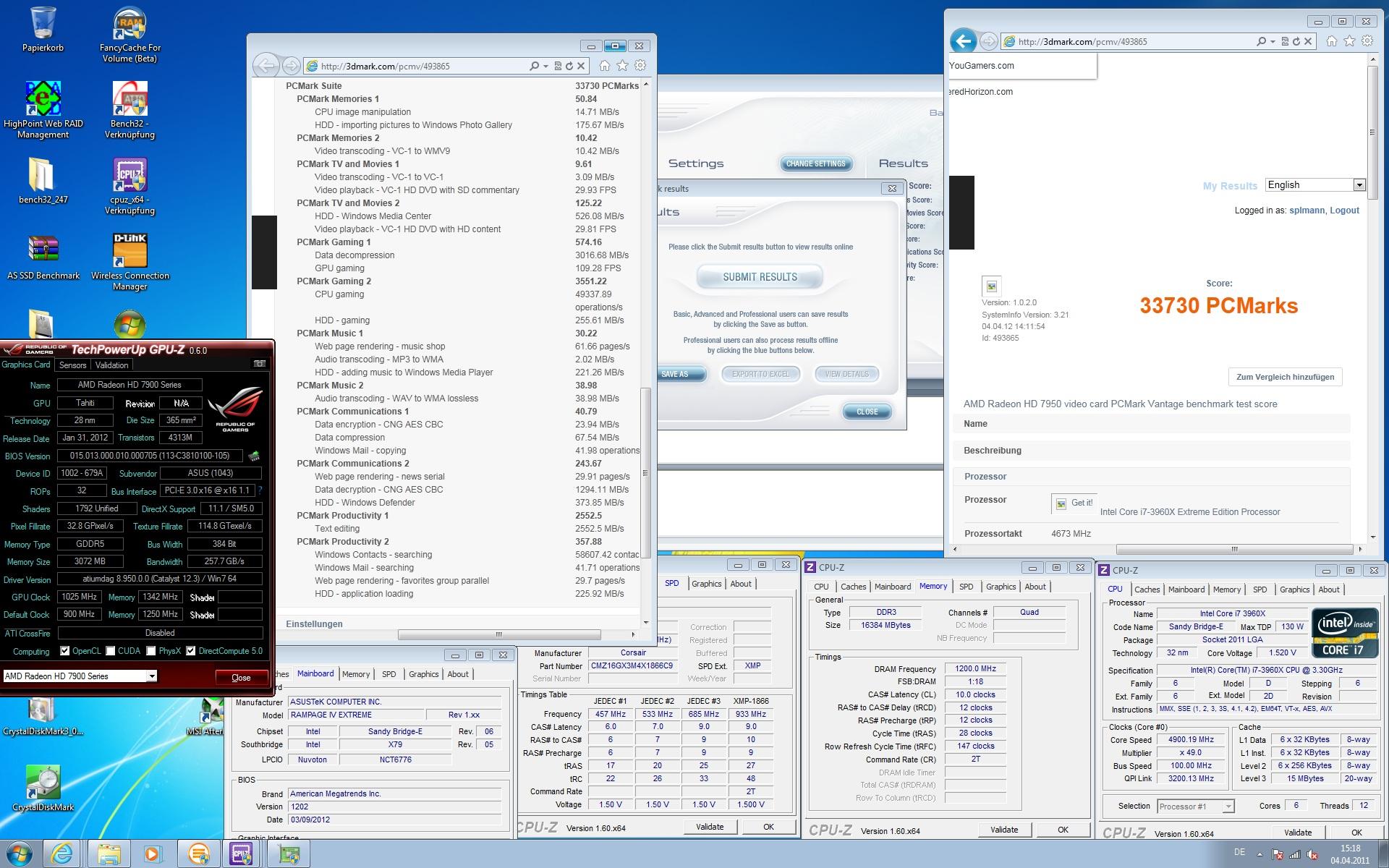Toggle CUDA checkbox in GPU-Z
Screen dimensions: 1389x868
coord(110,651)
